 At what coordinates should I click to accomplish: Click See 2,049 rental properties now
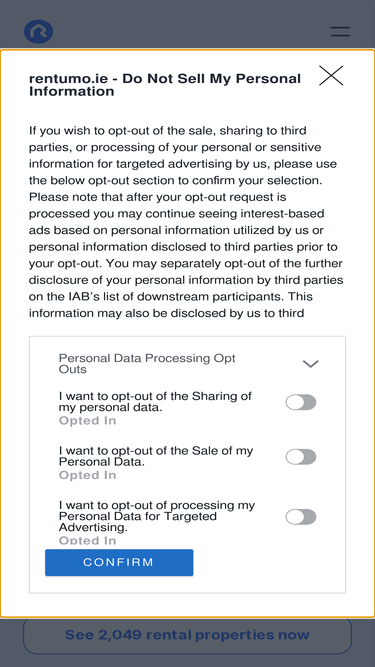187,635
